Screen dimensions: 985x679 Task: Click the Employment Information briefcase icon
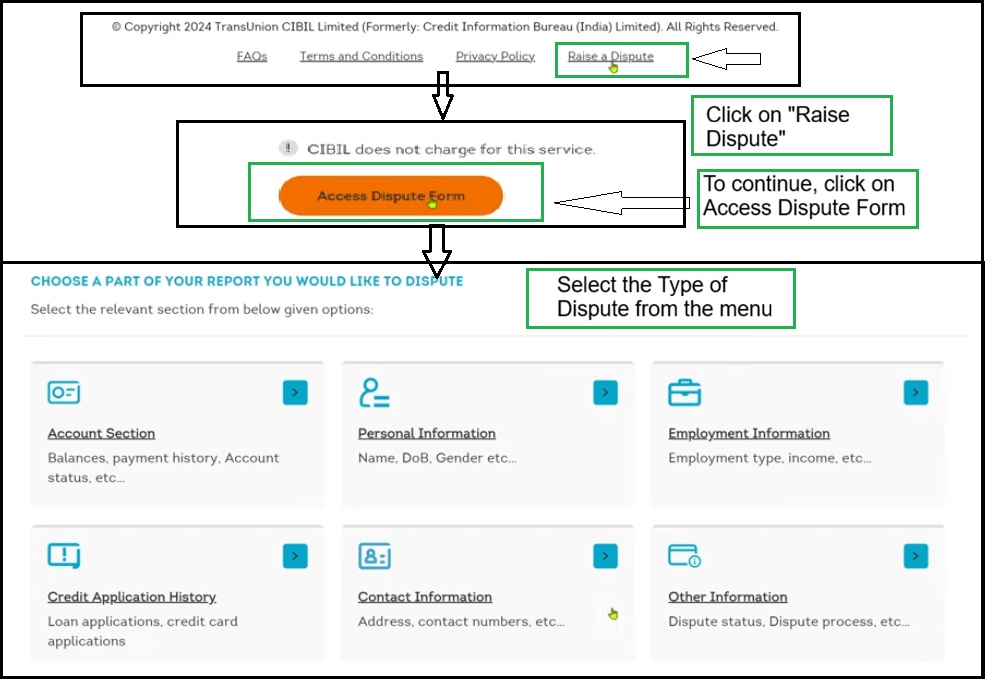click(684, 393)
